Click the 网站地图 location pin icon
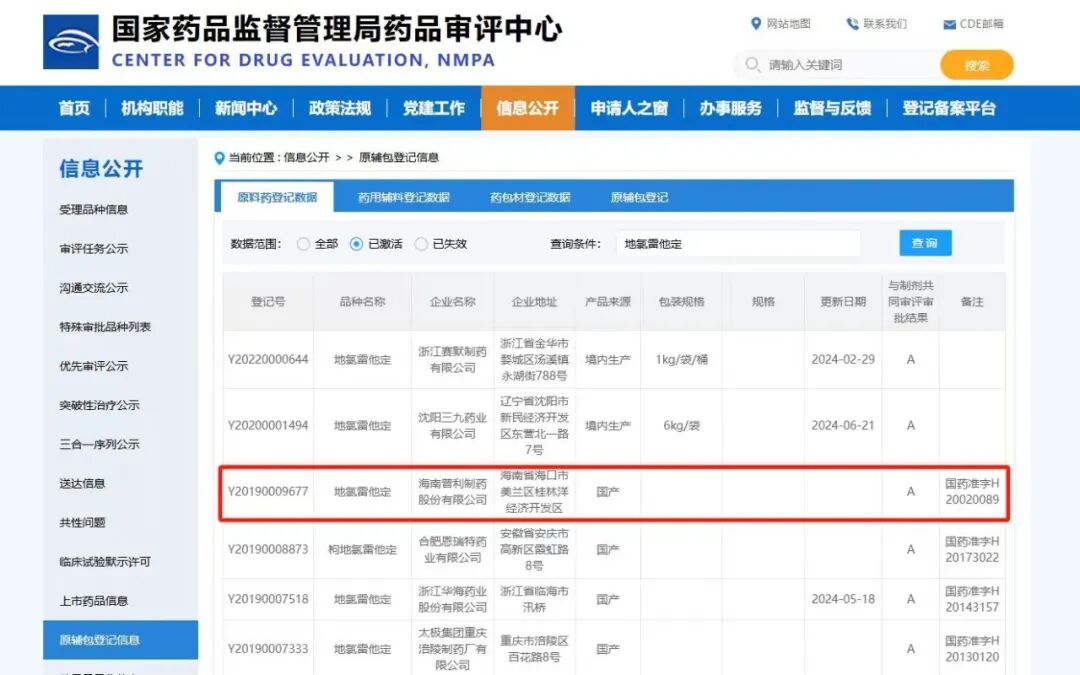 pyautogui.click(x=756, y=24)
